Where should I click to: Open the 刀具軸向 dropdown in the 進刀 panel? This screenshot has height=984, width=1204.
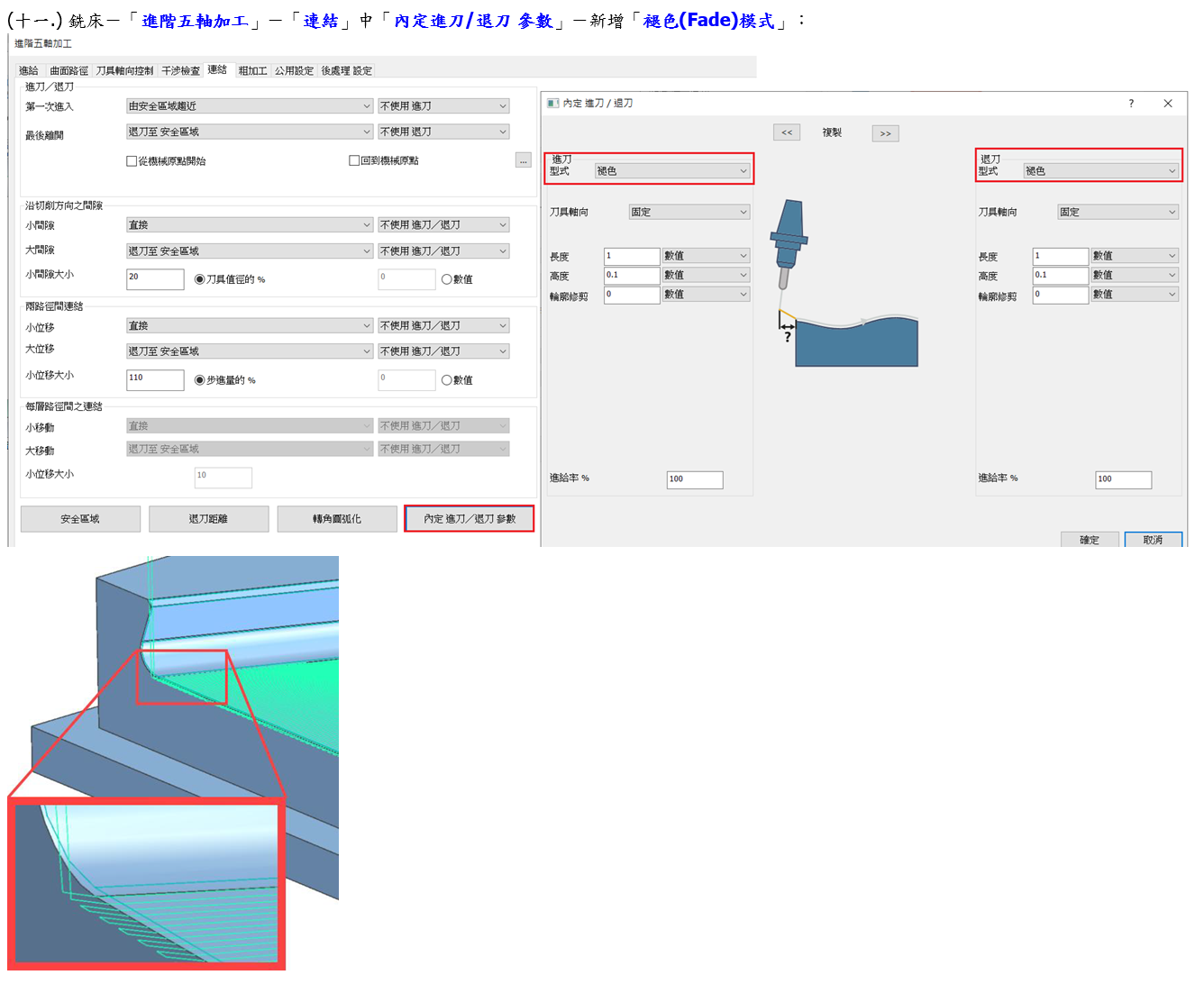689,213
